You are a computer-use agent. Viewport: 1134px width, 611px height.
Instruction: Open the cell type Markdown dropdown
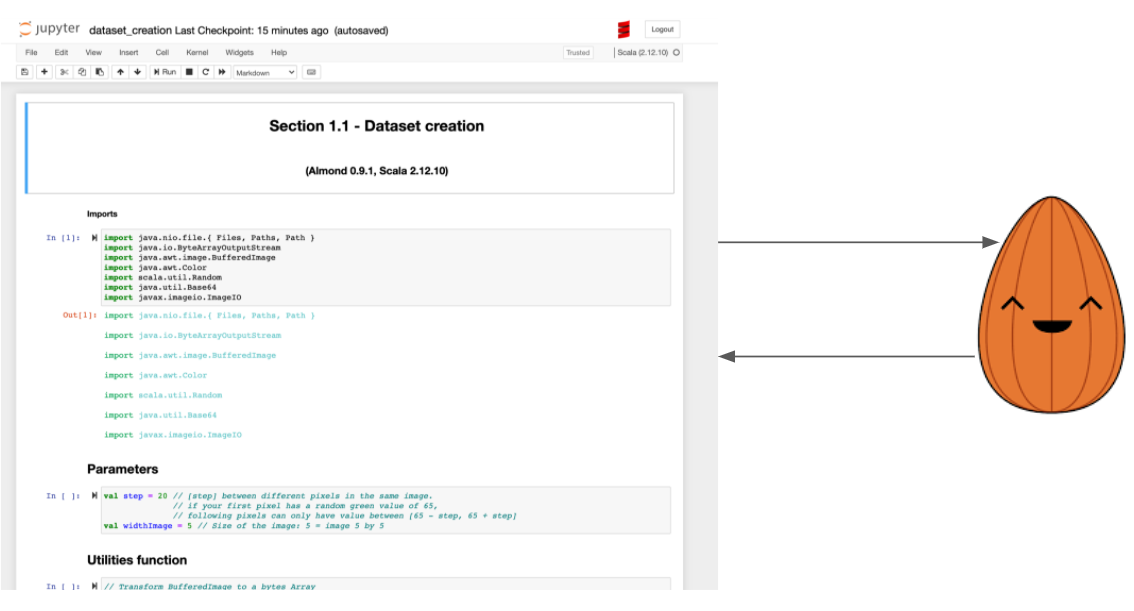265,72
